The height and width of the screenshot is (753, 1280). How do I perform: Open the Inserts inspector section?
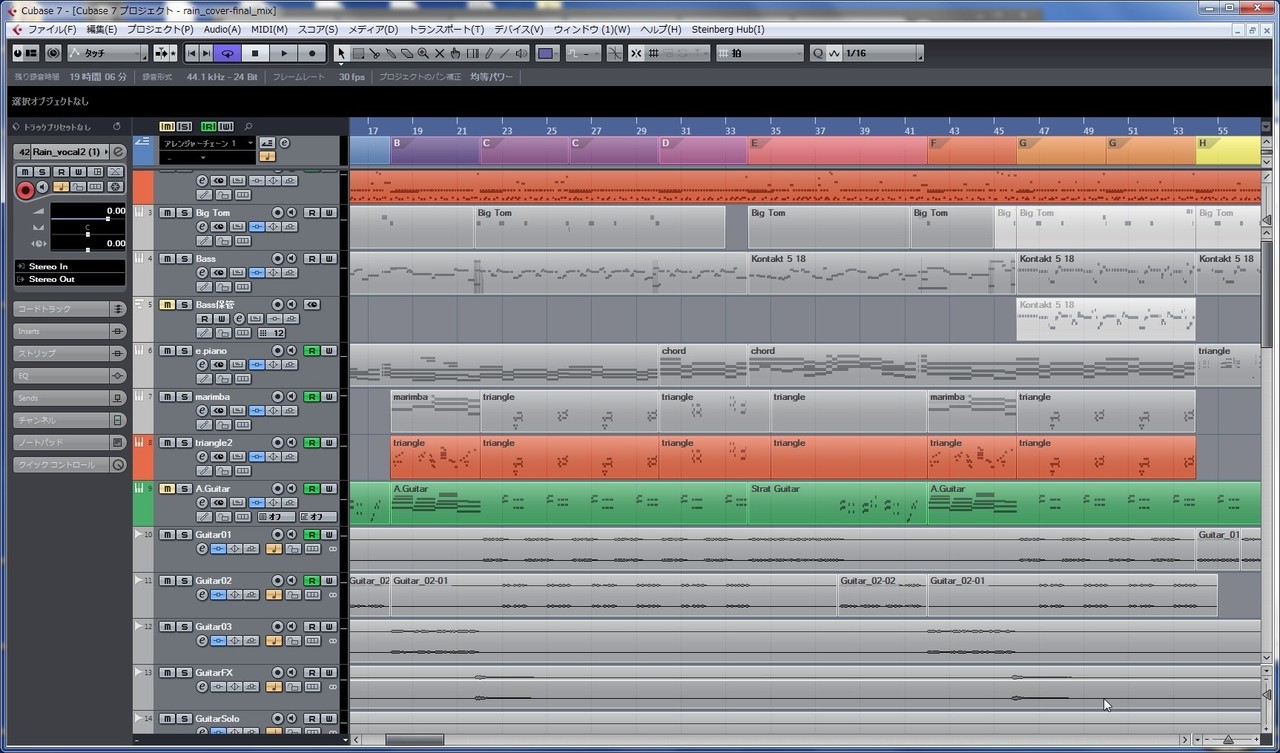pyautogui.click(x=69, y=331)
